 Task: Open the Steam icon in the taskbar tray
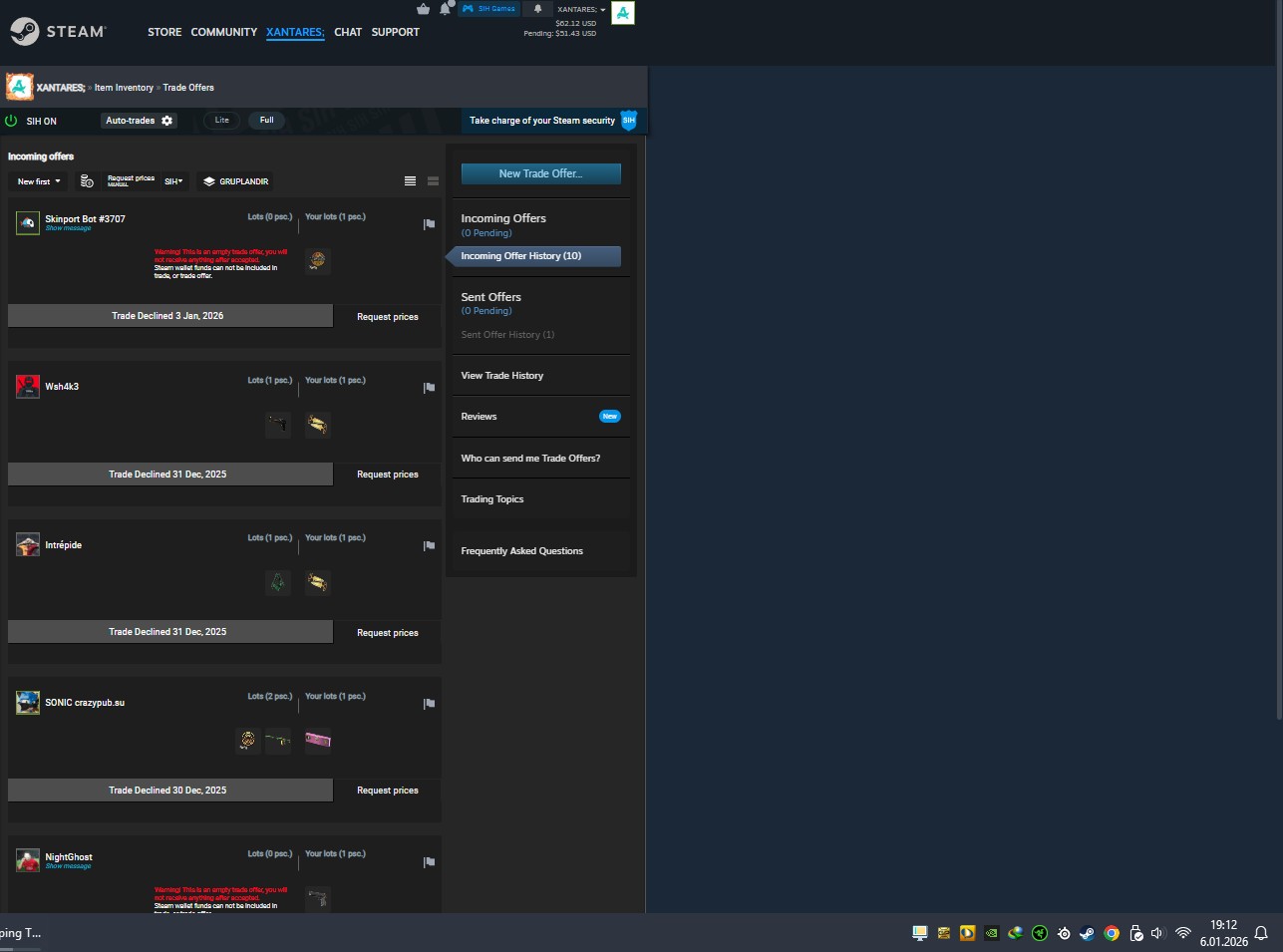1088,933
